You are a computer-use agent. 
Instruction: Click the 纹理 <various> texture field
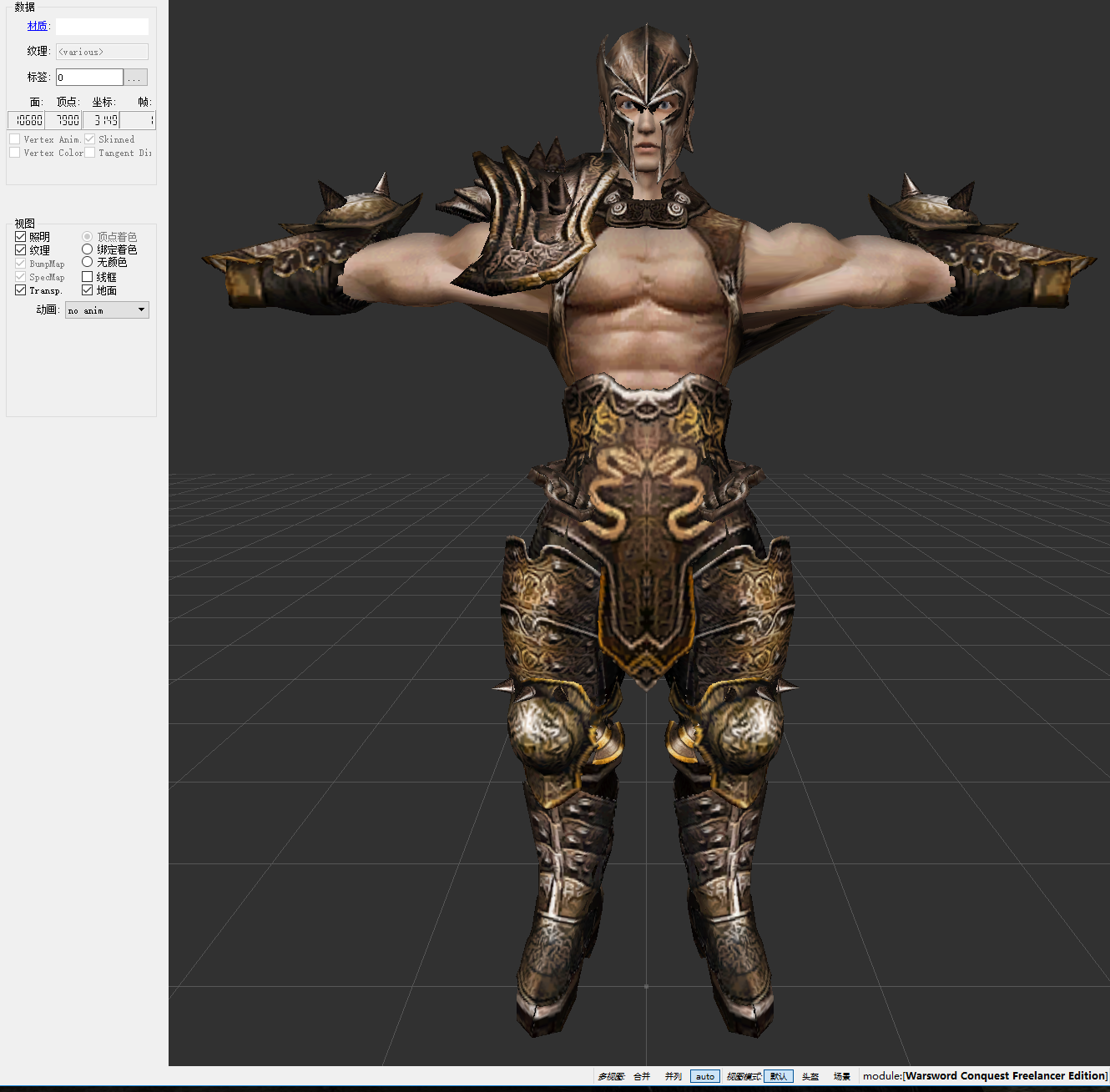(102, 52)
